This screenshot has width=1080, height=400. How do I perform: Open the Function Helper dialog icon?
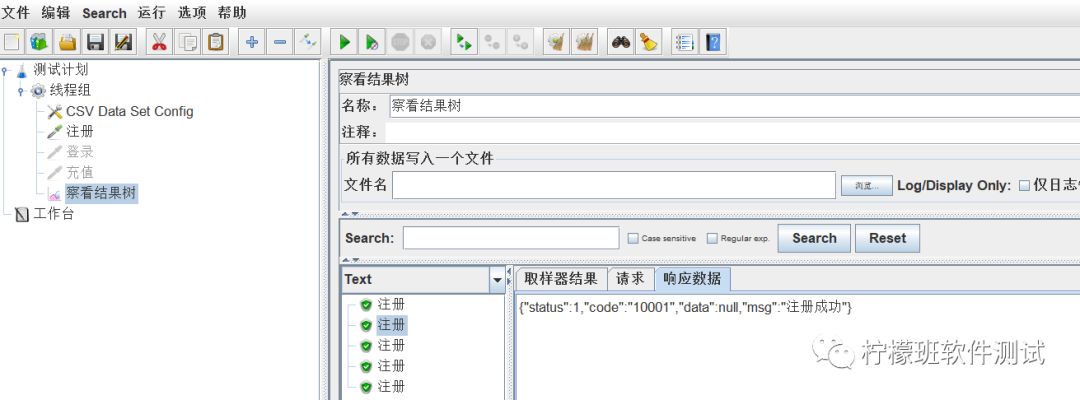685,43
